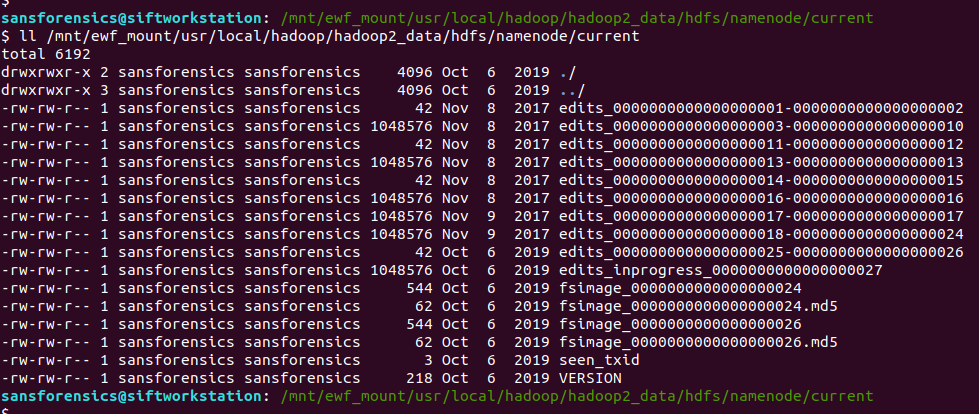Screen dimensions: 979x414
Task: Click the edits_0000000000000000017-0000000000000000017 filename
Action: pyautogui.click(x=761, y=217)
